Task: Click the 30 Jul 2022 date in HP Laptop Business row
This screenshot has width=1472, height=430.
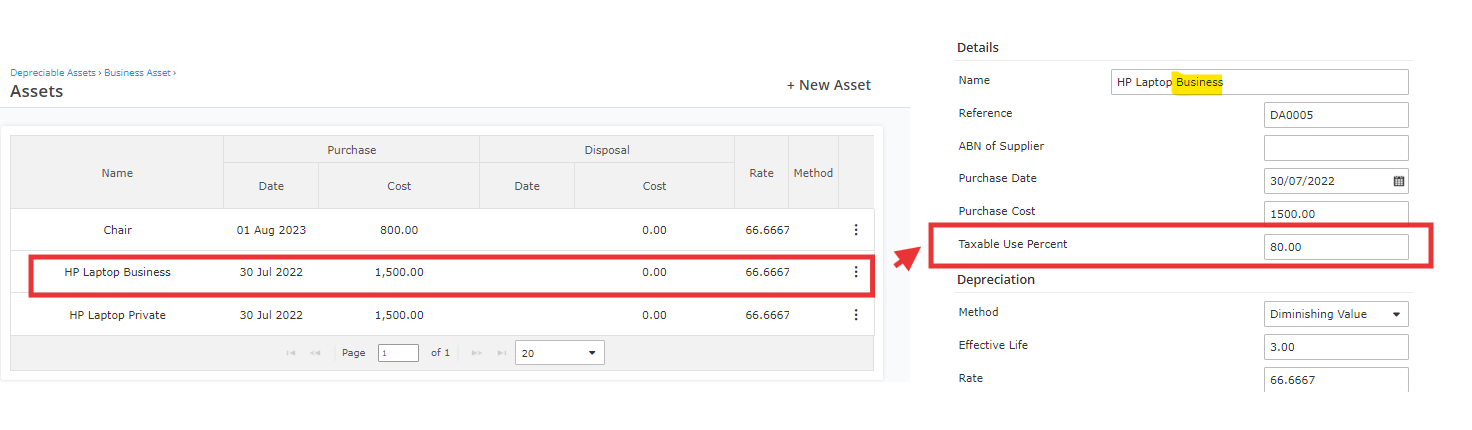Action: (x=271, y=272)
